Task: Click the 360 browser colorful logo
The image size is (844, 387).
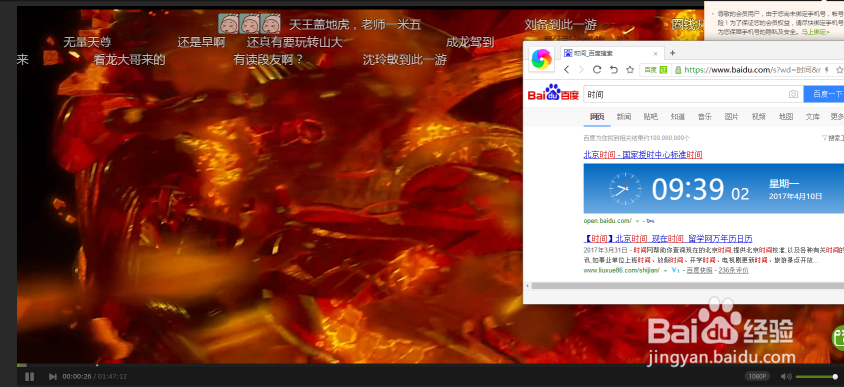Action: [x=541, y=59]
